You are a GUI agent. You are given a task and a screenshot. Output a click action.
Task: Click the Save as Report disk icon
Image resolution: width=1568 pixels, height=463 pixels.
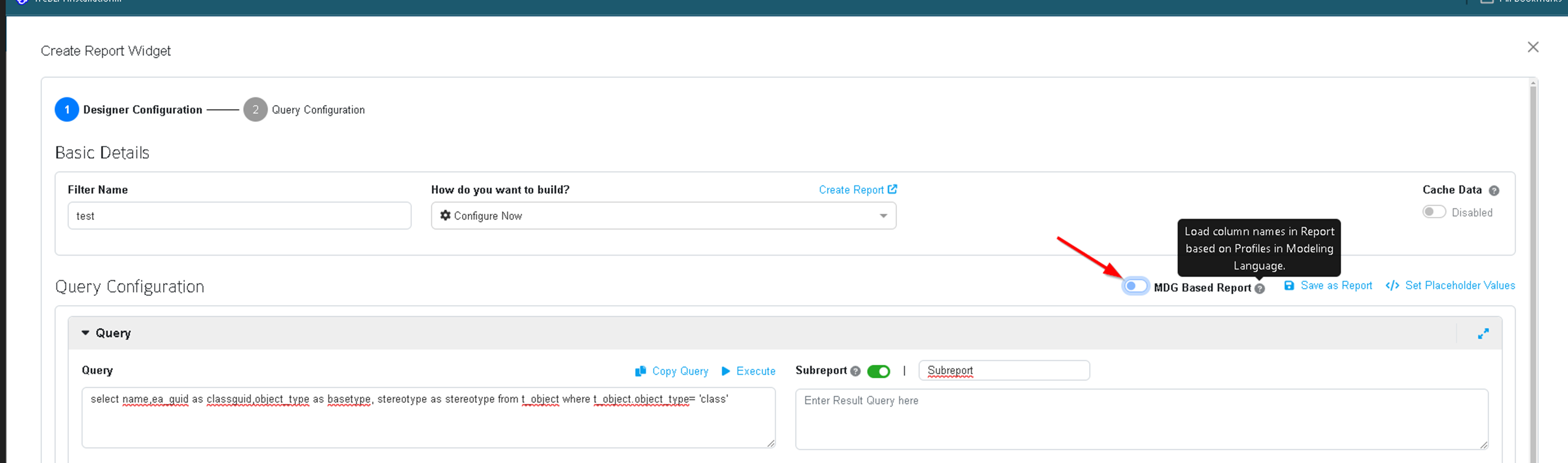coord(1289,285)
